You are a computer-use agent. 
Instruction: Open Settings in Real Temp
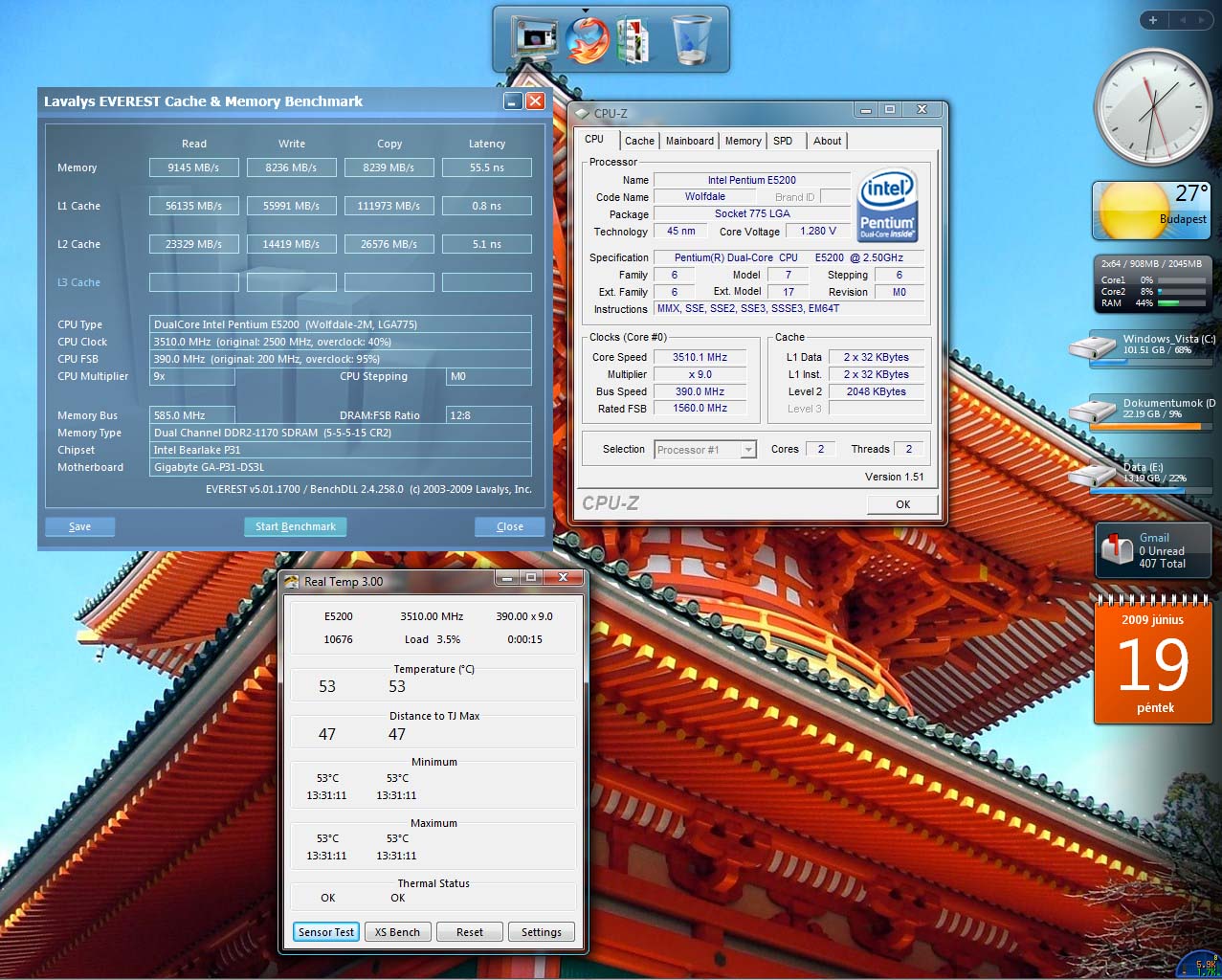[x=542, y=932]
